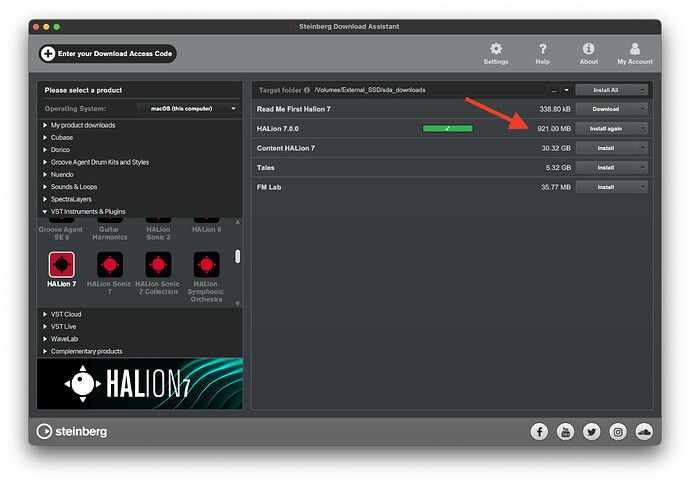Collapse VST Instruments & Plugins
This screenshot has height=483, width=690.
[x=45, y=212]
